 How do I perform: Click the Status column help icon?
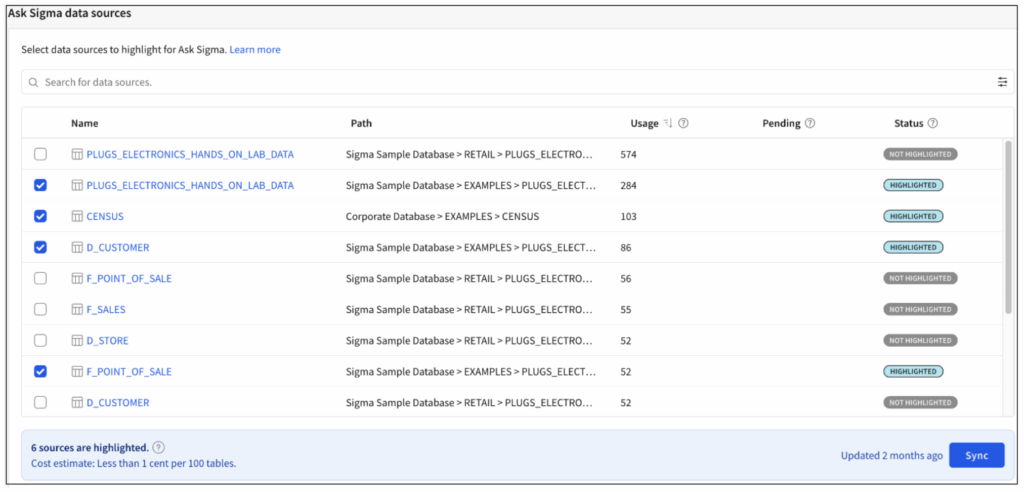(932, 124)
